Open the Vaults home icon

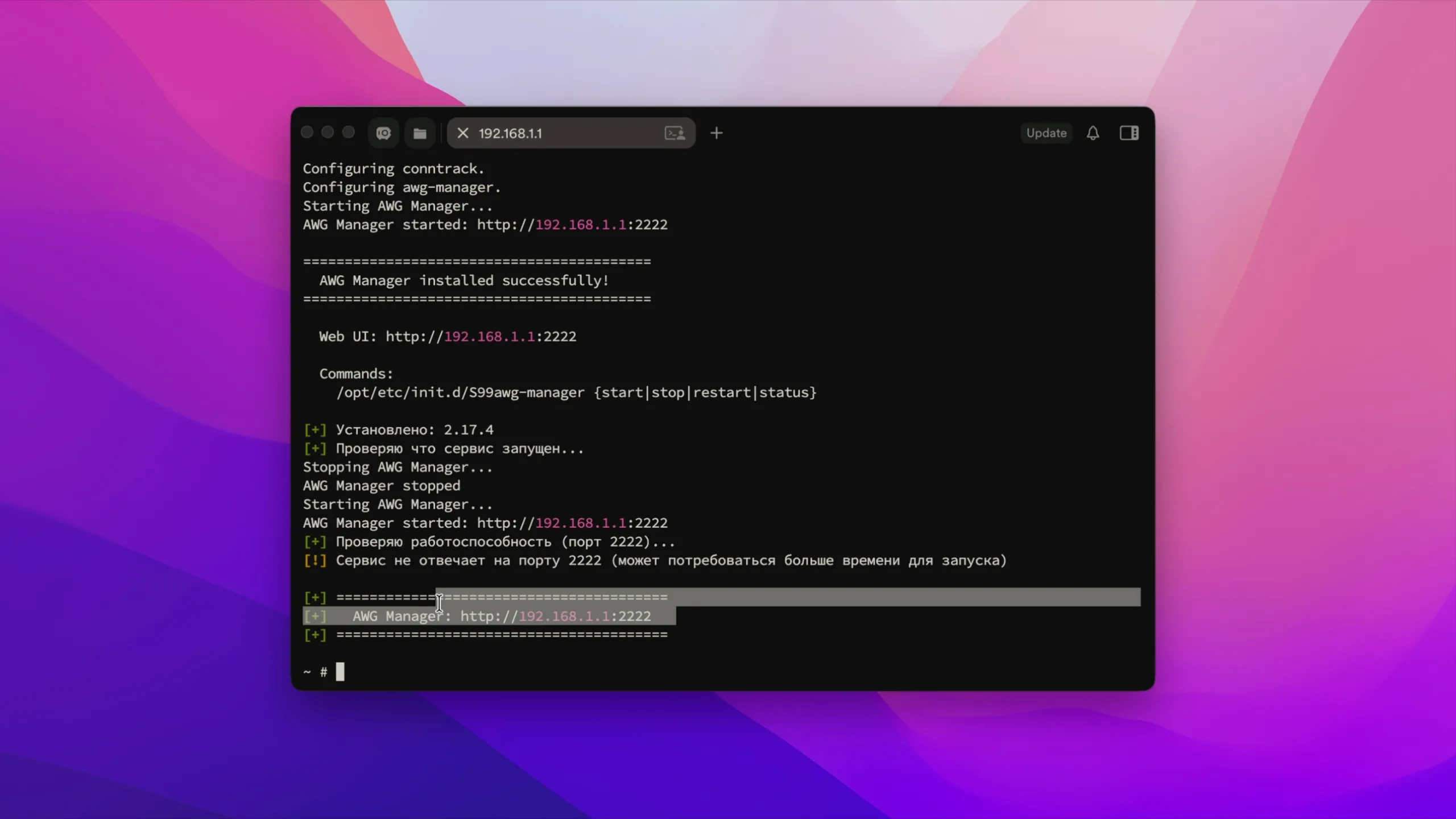tap(383, 133)
